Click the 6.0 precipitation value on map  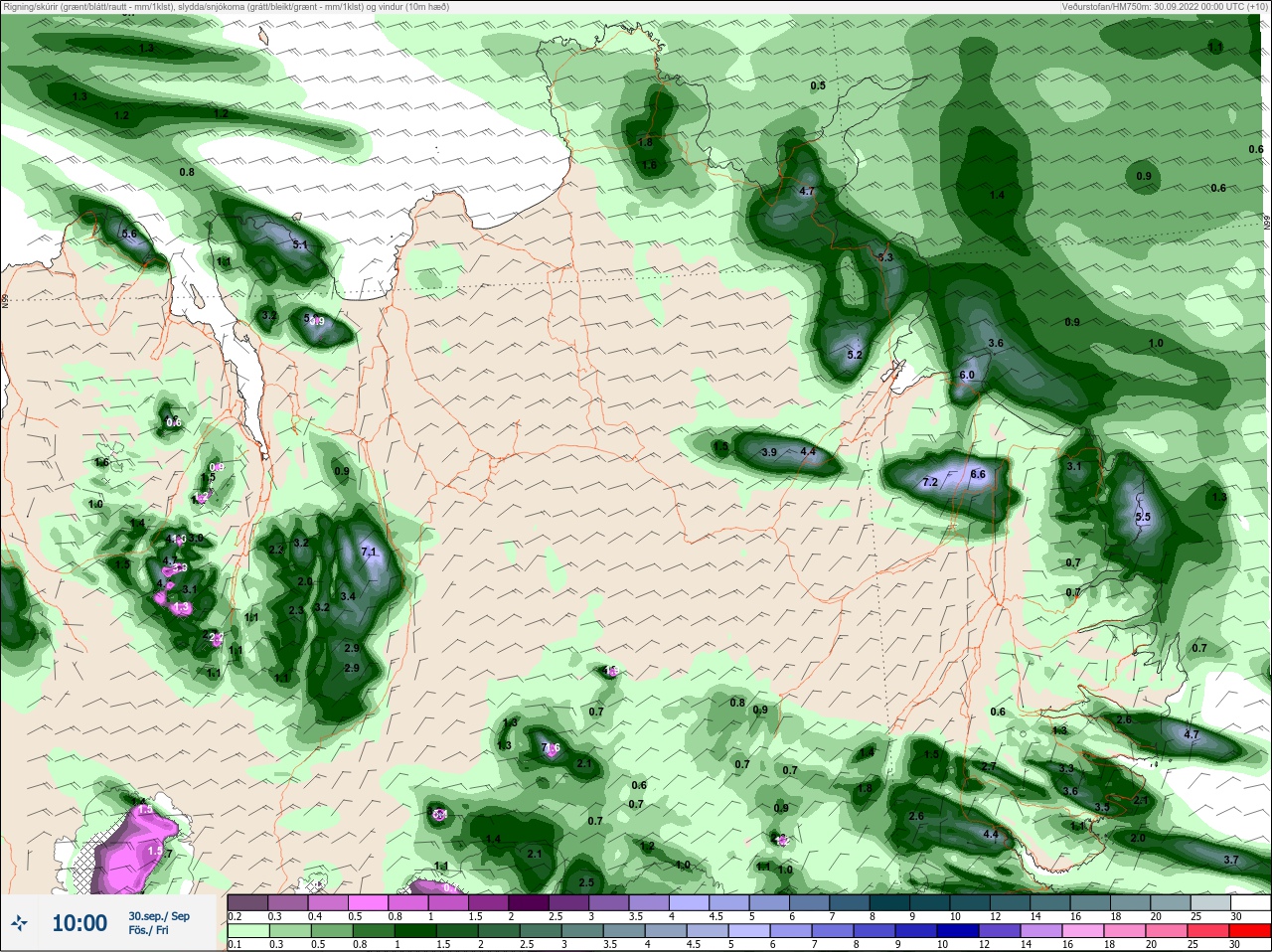click(x=966, y=375)
